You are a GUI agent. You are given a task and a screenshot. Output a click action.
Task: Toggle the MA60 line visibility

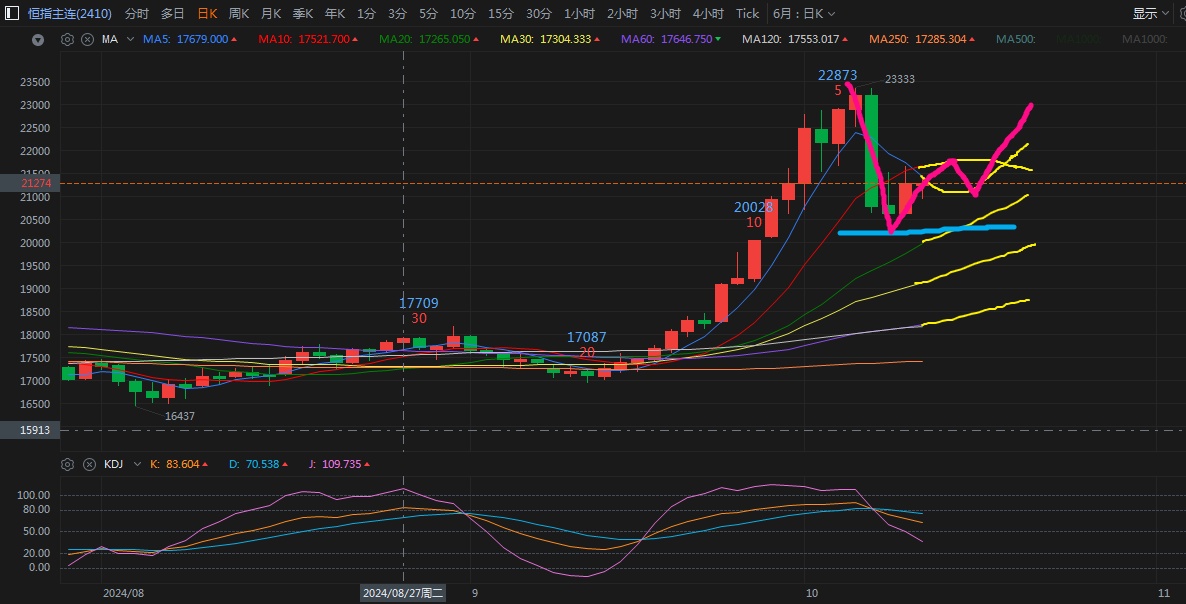[x=666, y=39]
